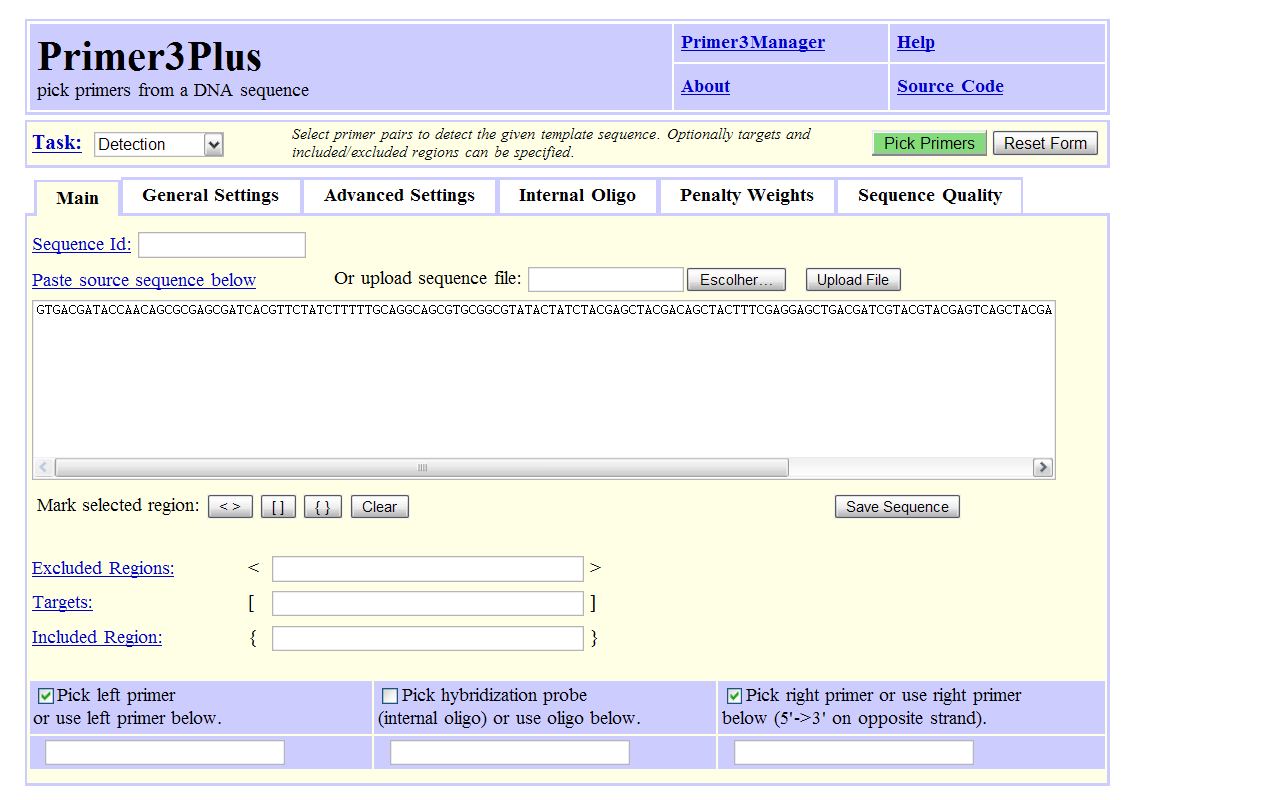Focus the Excluded Regions input field
The image size is (1280, 800).
[428, 569]
